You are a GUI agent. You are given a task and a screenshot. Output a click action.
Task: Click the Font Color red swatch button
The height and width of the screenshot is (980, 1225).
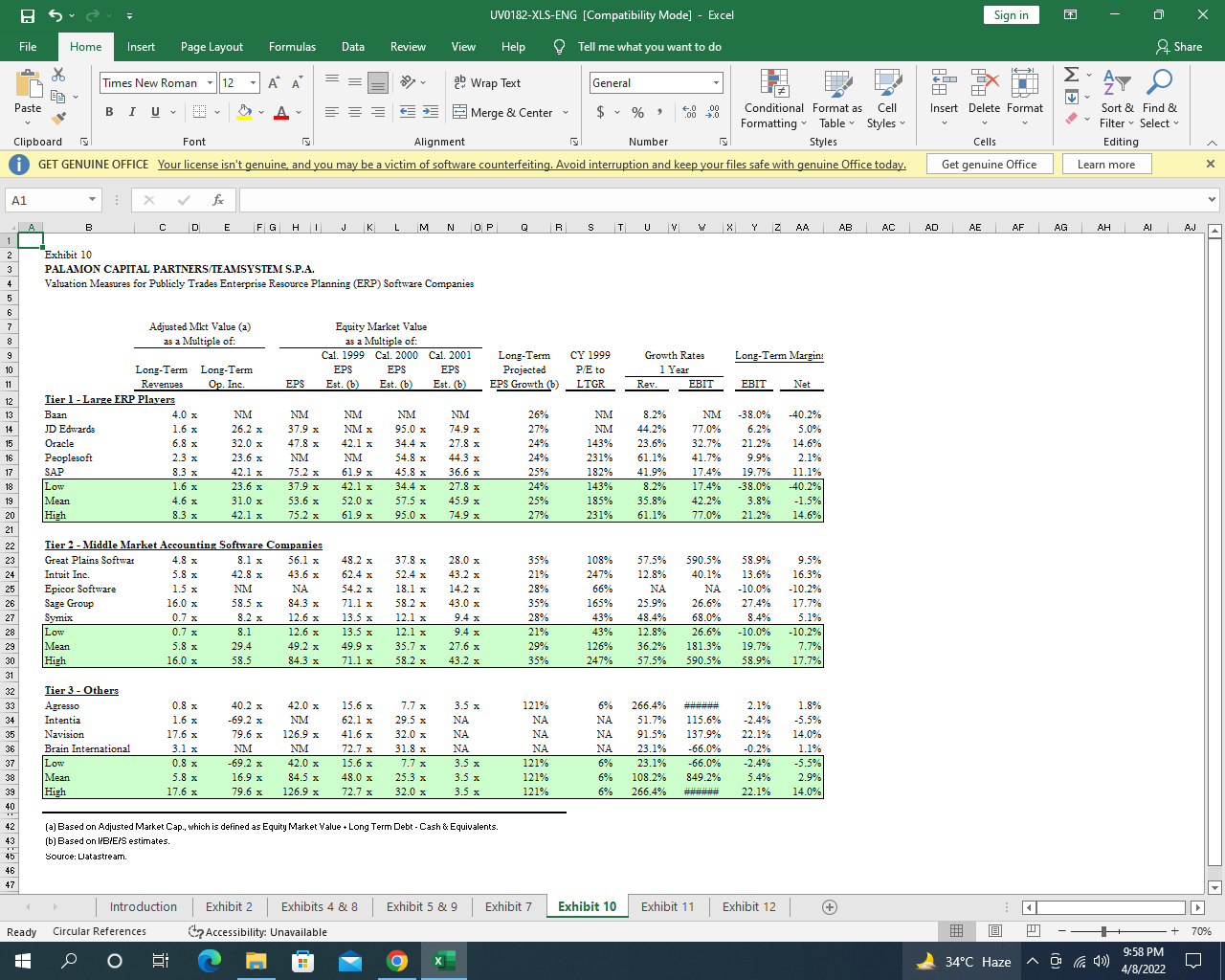tap(281, 113)
